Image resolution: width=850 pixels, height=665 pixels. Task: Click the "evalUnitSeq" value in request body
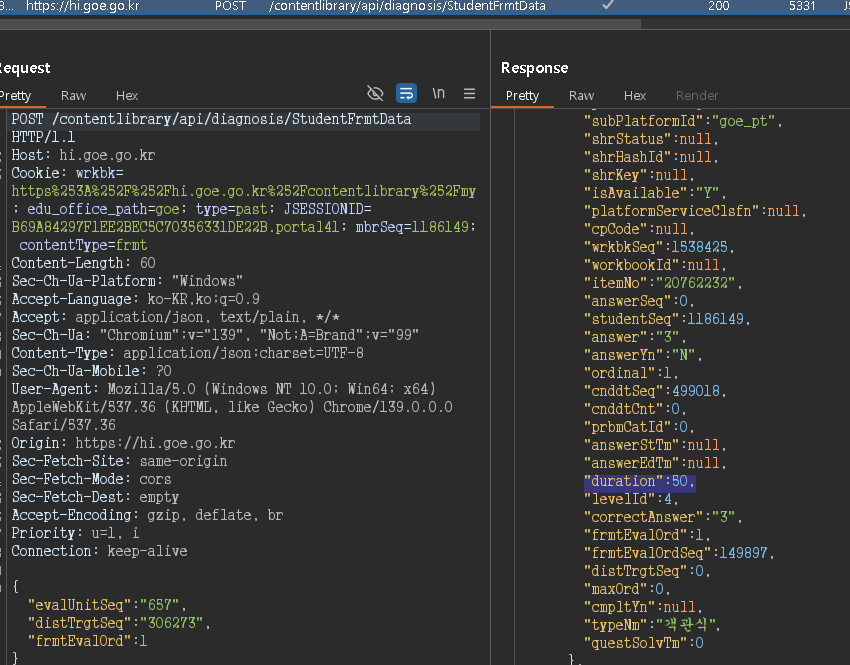[x=162, y=604]
